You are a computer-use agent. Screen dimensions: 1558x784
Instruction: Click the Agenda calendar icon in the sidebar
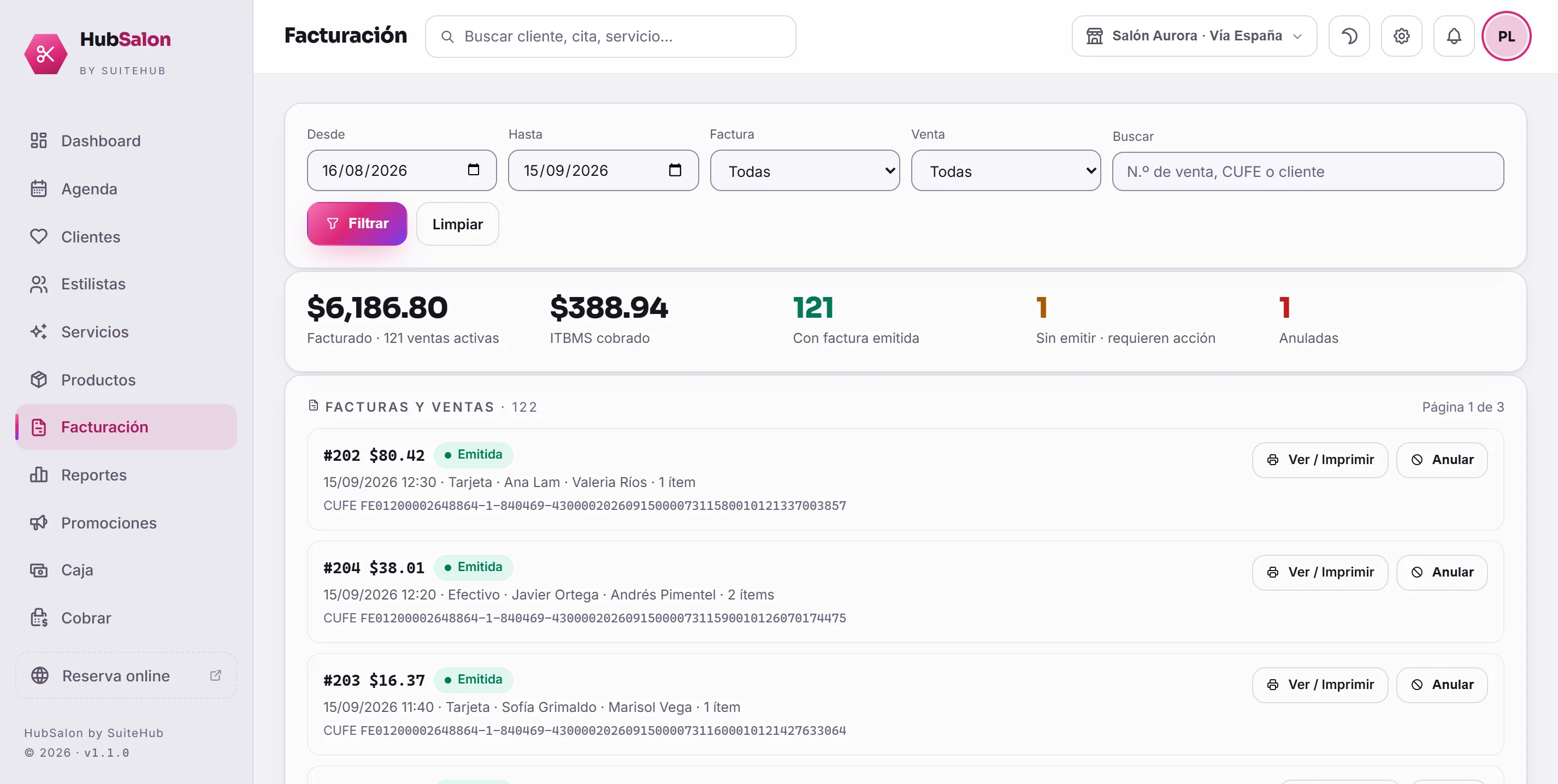point(39,188)
